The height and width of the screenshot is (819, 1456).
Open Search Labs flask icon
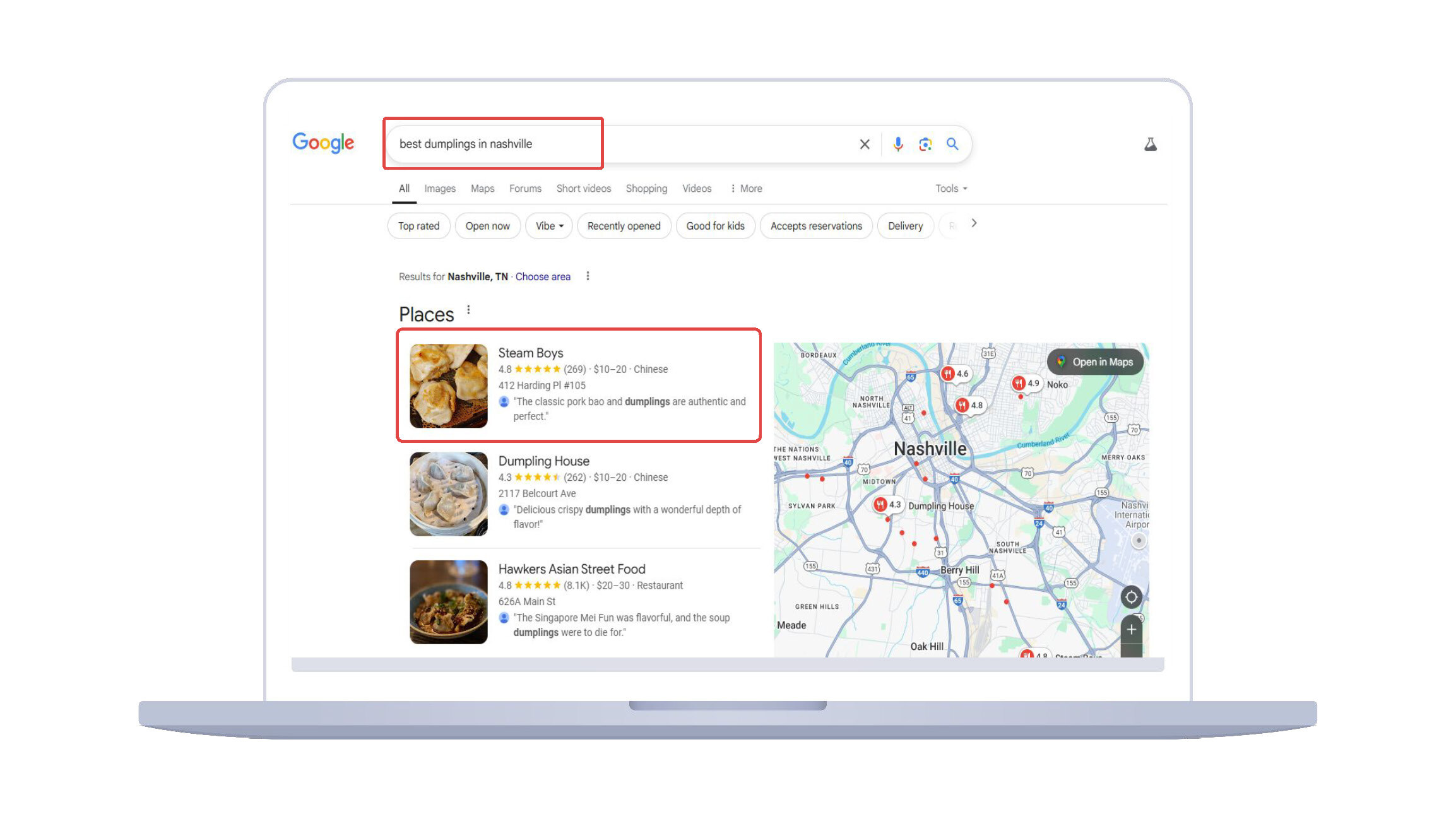tap(1151, 144)
